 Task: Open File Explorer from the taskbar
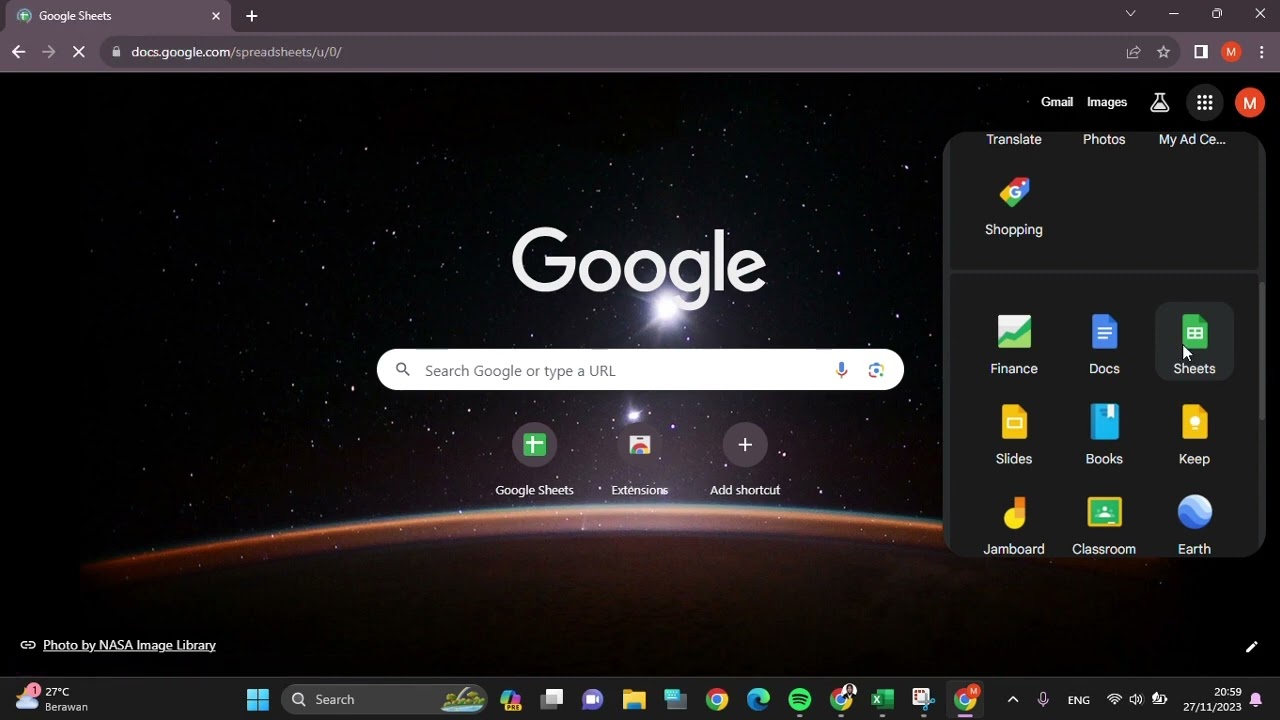point(634,699)
